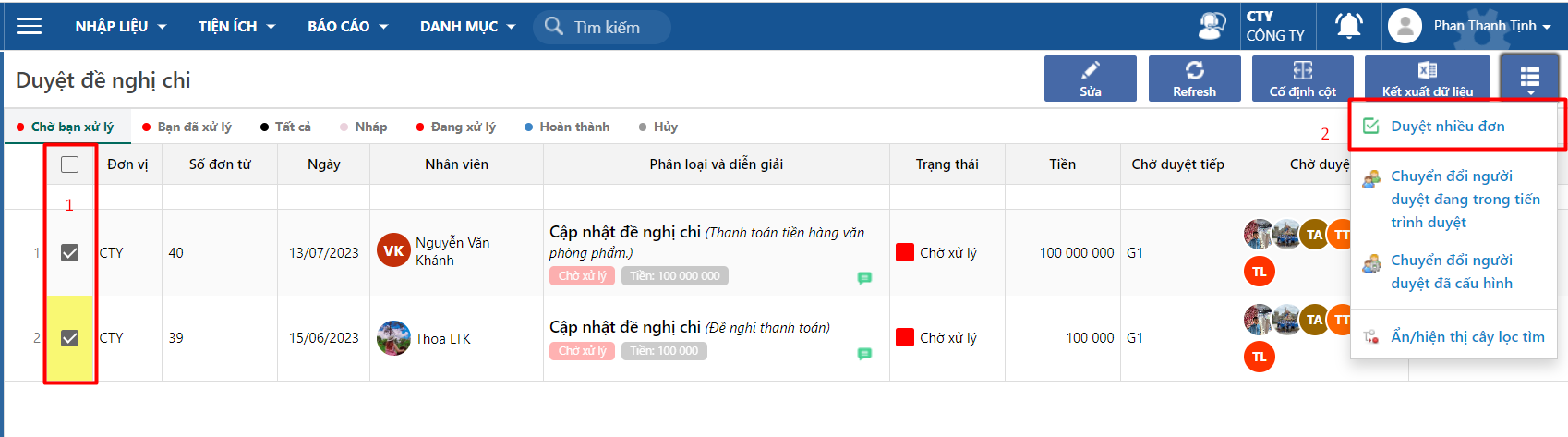Click the Tìm kiếm search field
This screenshot has height=437, width=1568.
(614, 27)
